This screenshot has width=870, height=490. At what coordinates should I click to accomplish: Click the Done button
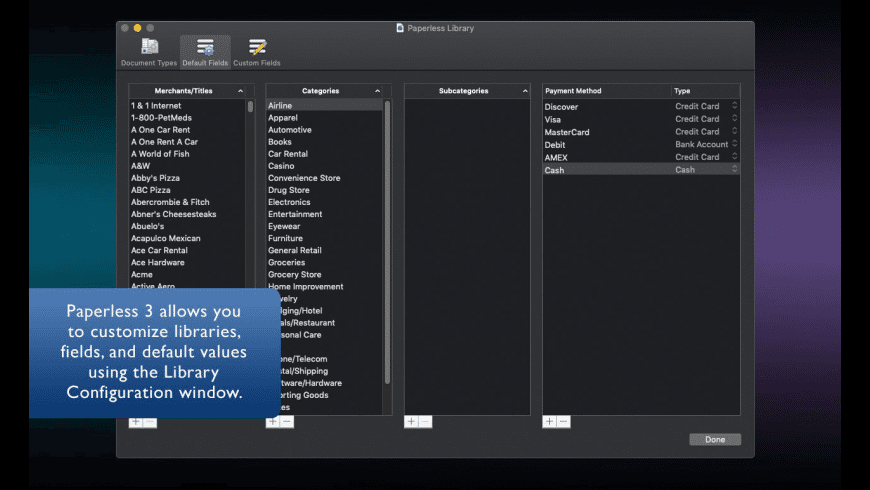715,440
